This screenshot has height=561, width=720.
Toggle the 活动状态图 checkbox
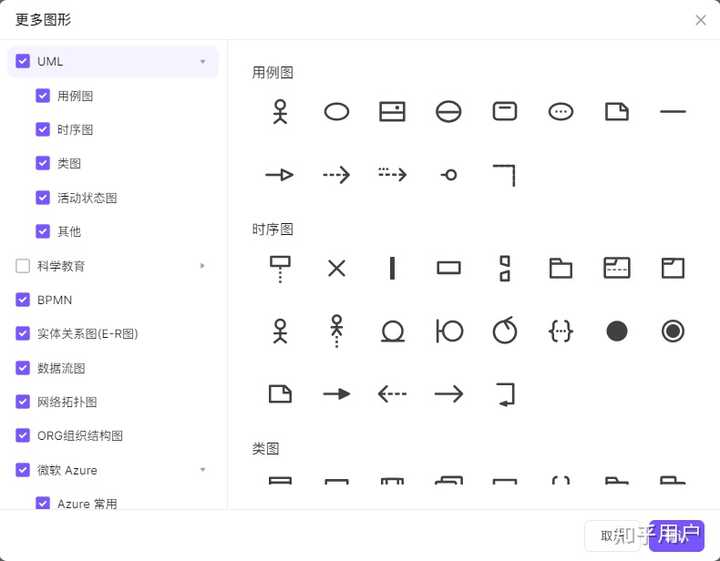pyautogui.click(x=43, y=197)
